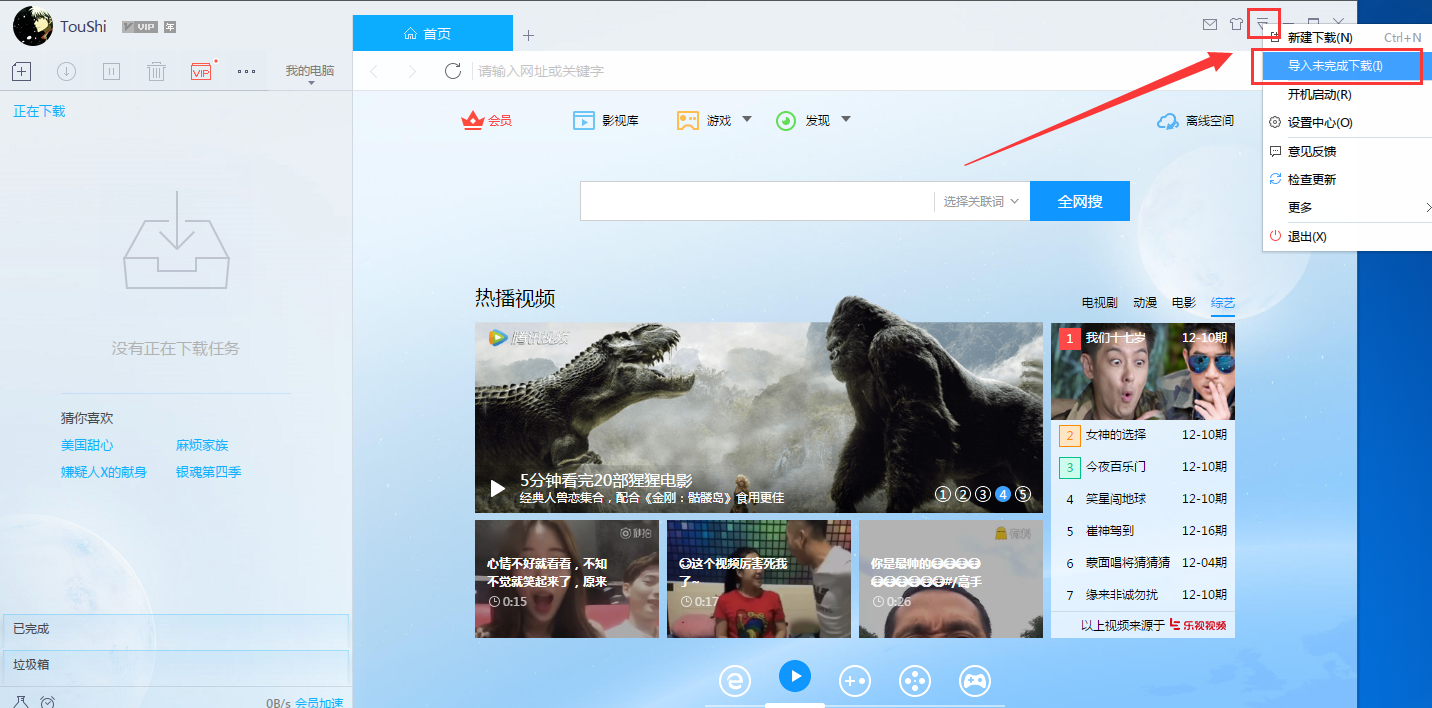Open a new tab with the plus icon
Viewport: 1432px width, 708px height.
(528, 35)
